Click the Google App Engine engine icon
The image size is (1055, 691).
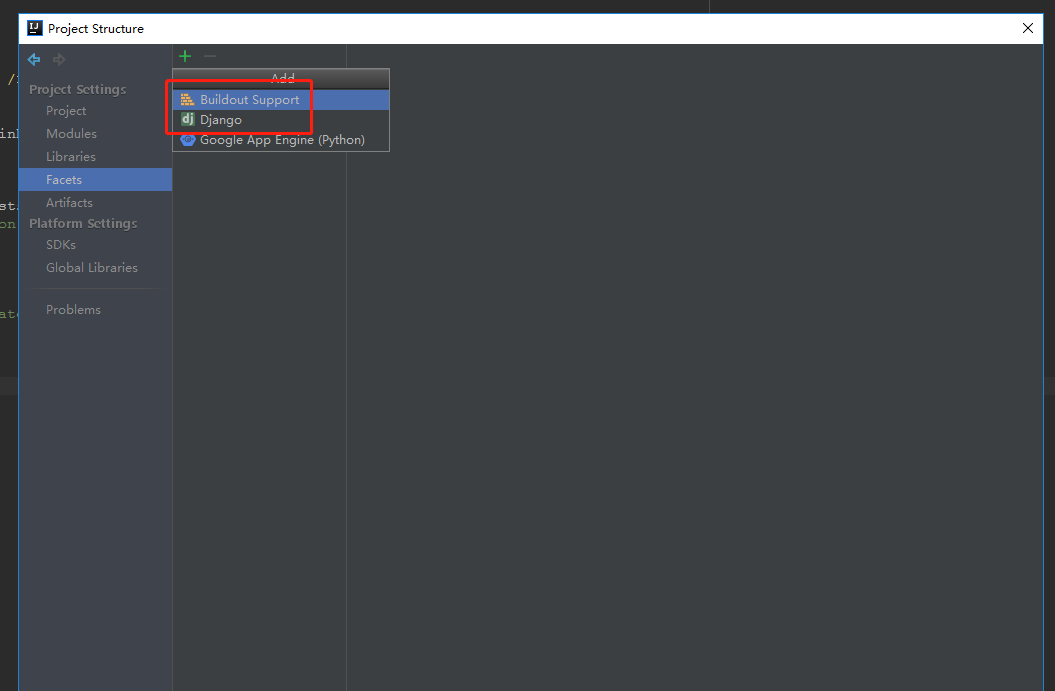(x=187, y=140)
